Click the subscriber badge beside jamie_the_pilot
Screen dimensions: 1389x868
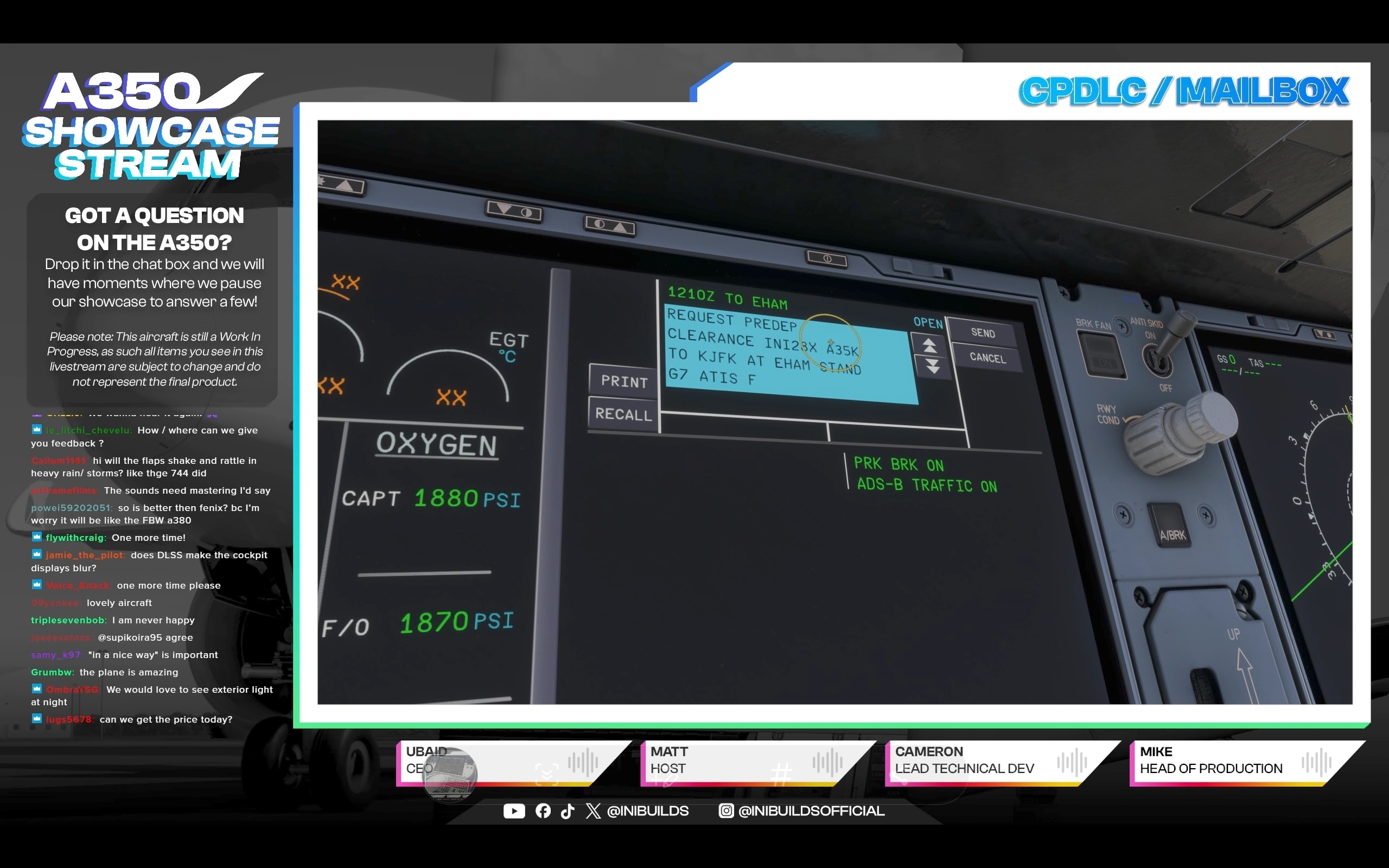click(x=37, y=554)
